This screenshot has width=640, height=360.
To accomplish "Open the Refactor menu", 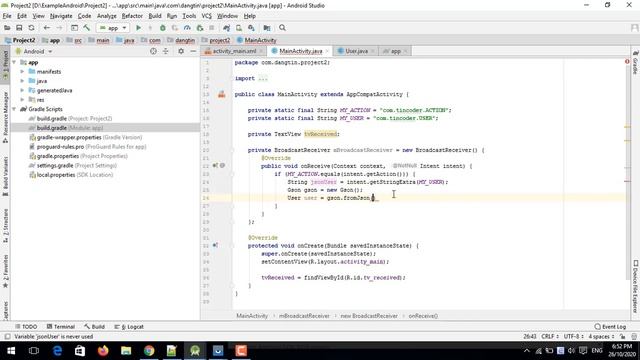I will point(132,16).
